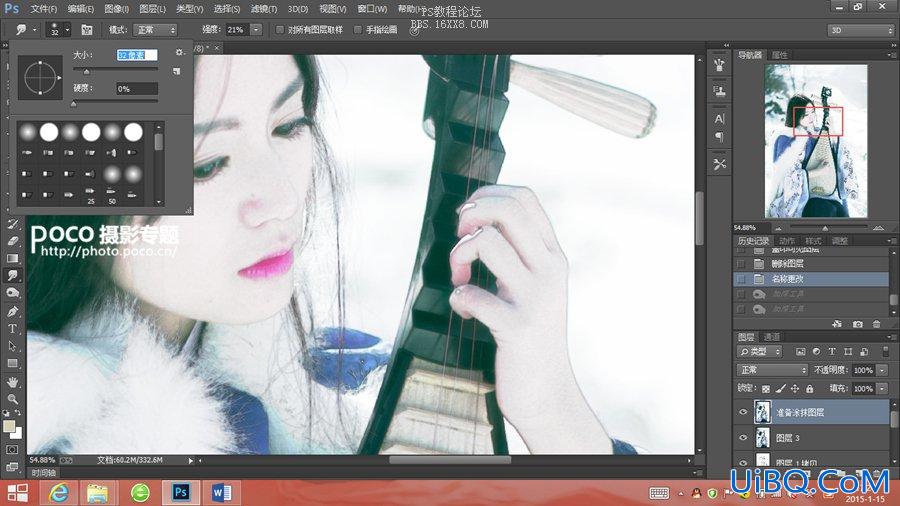Enable 手指绘画 checkbox
Screen dimensions: 900x506
(358, 30)
